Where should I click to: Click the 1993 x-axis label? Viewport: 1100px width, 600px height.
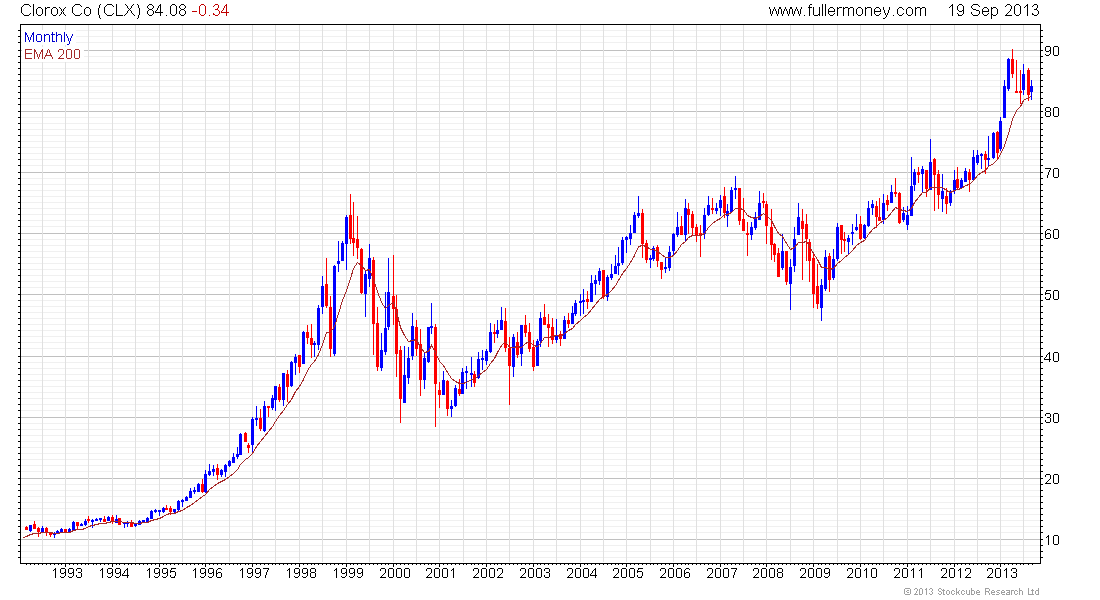click(x=67, y=573)
